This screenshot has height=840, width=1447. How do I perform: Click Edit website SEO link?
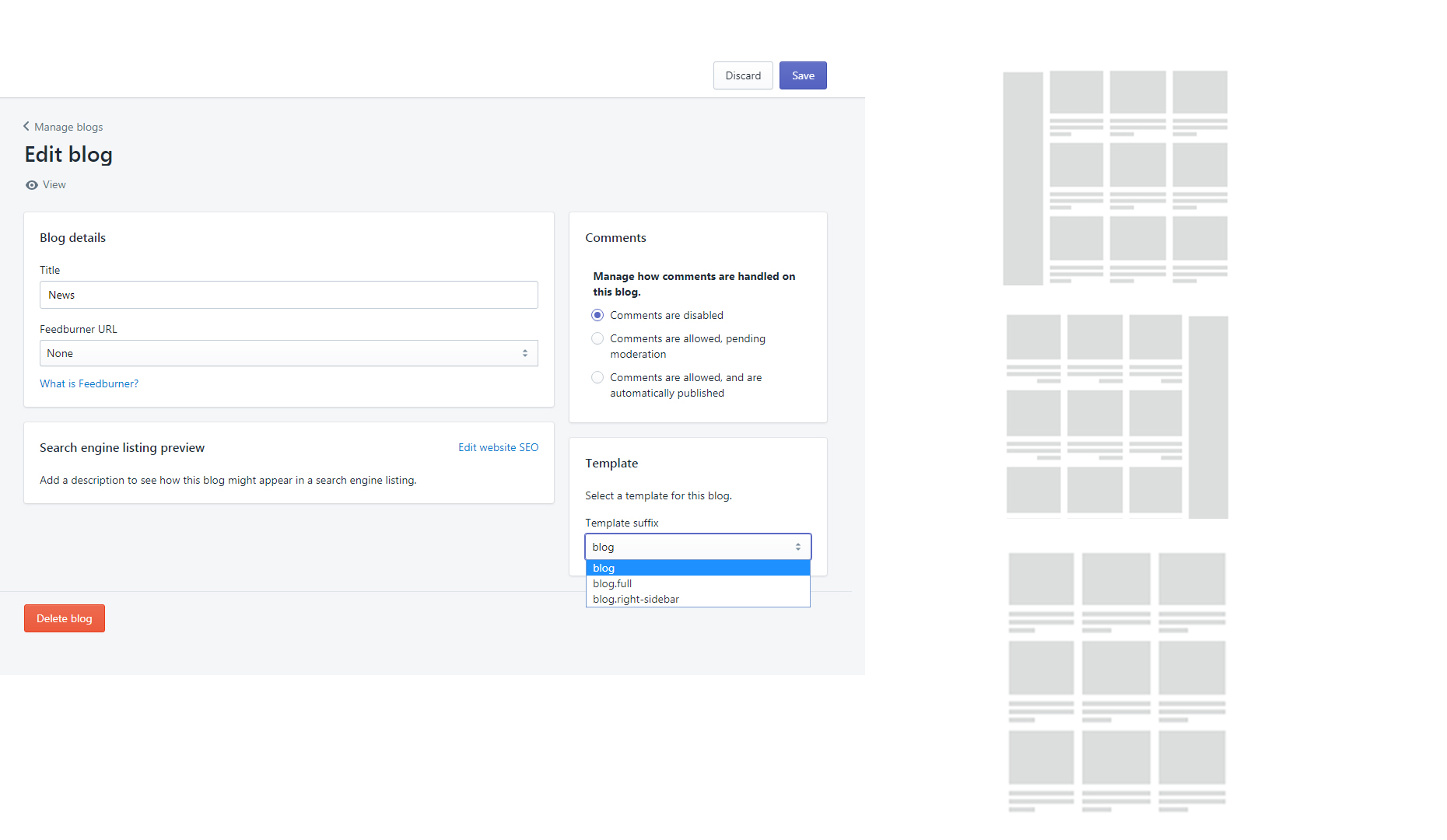pyautogui.click(x=498, y=447)
